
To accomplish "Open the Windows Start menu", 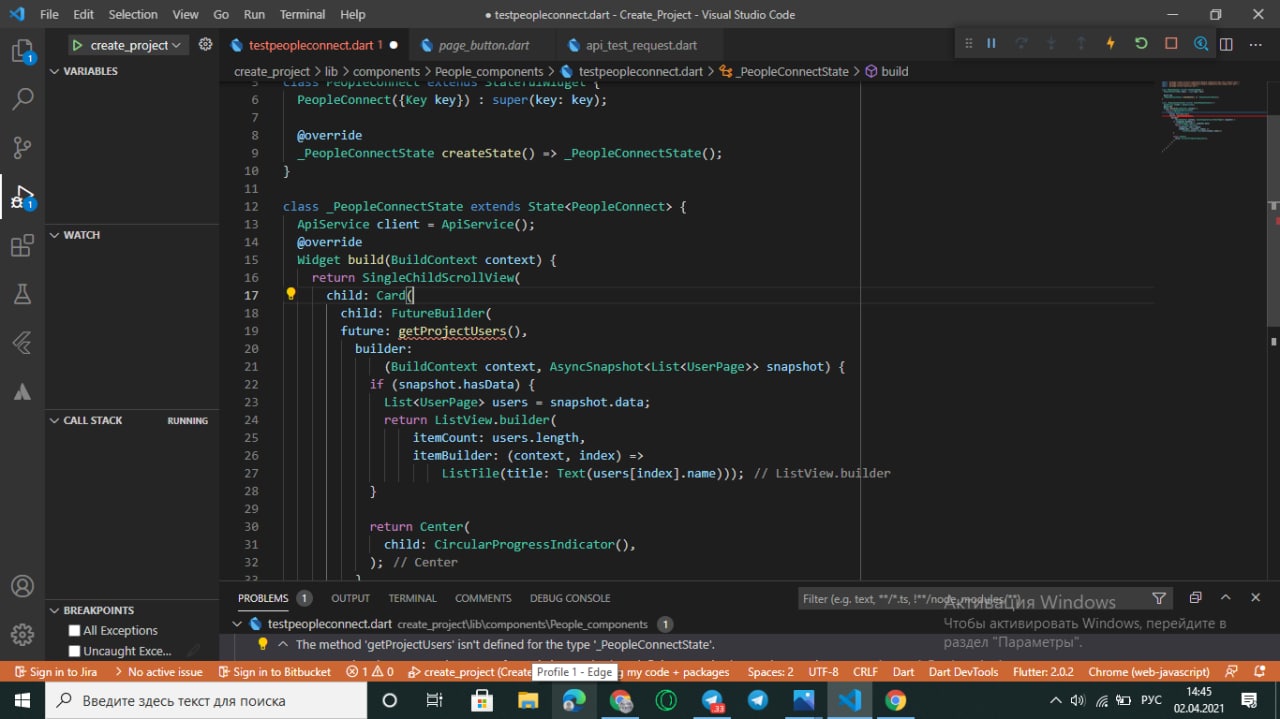I will tap(22, 700).
